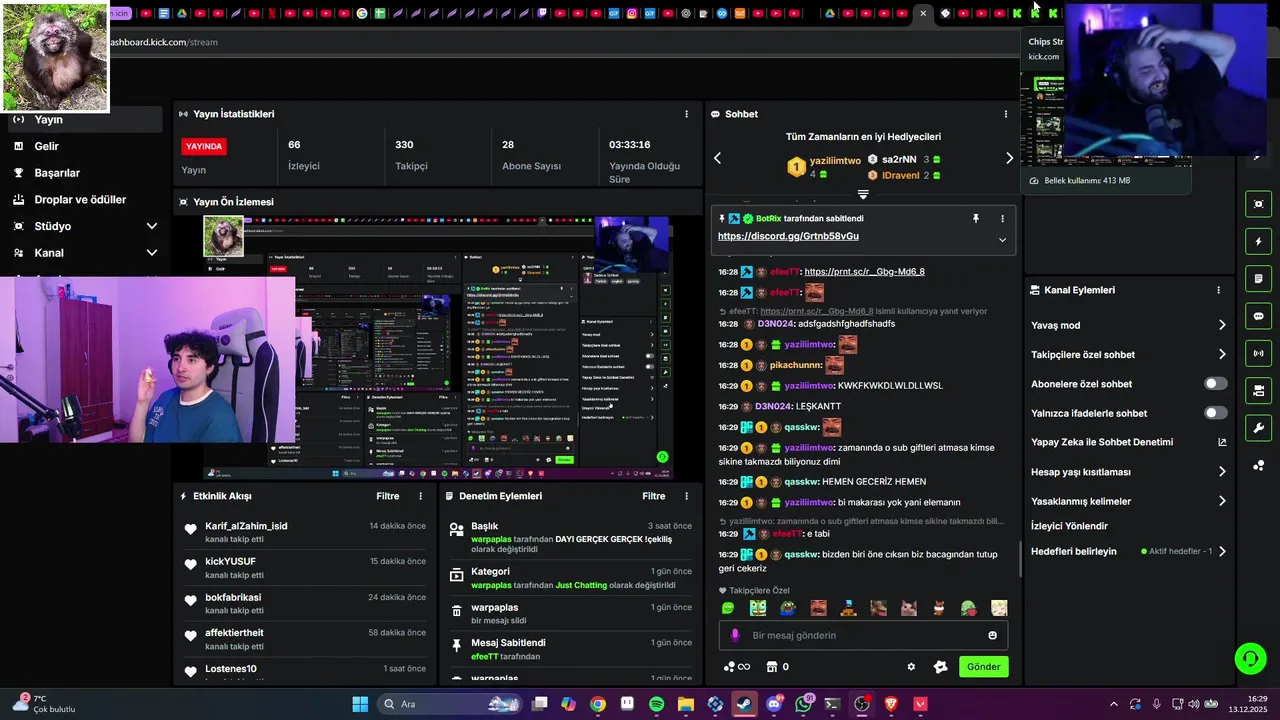Open the shop icon with count 0
The image size is (1280, 720).
point(777,667)
